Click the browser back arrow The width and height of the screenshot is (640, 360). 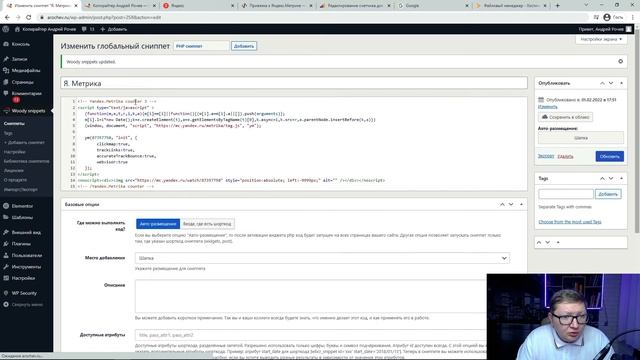tap(7, 17)
